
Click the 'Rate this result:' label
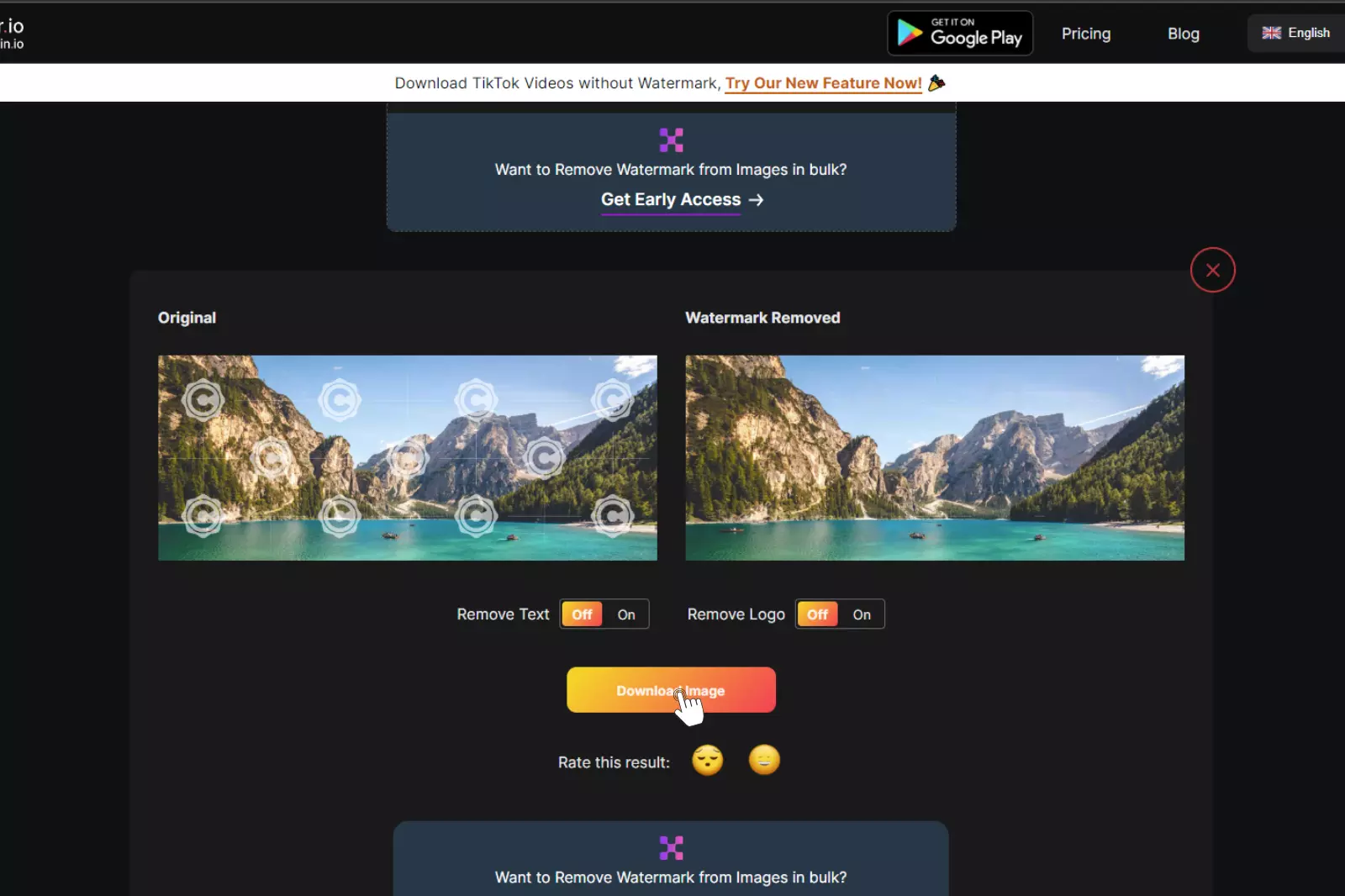(x=614, y=762)
